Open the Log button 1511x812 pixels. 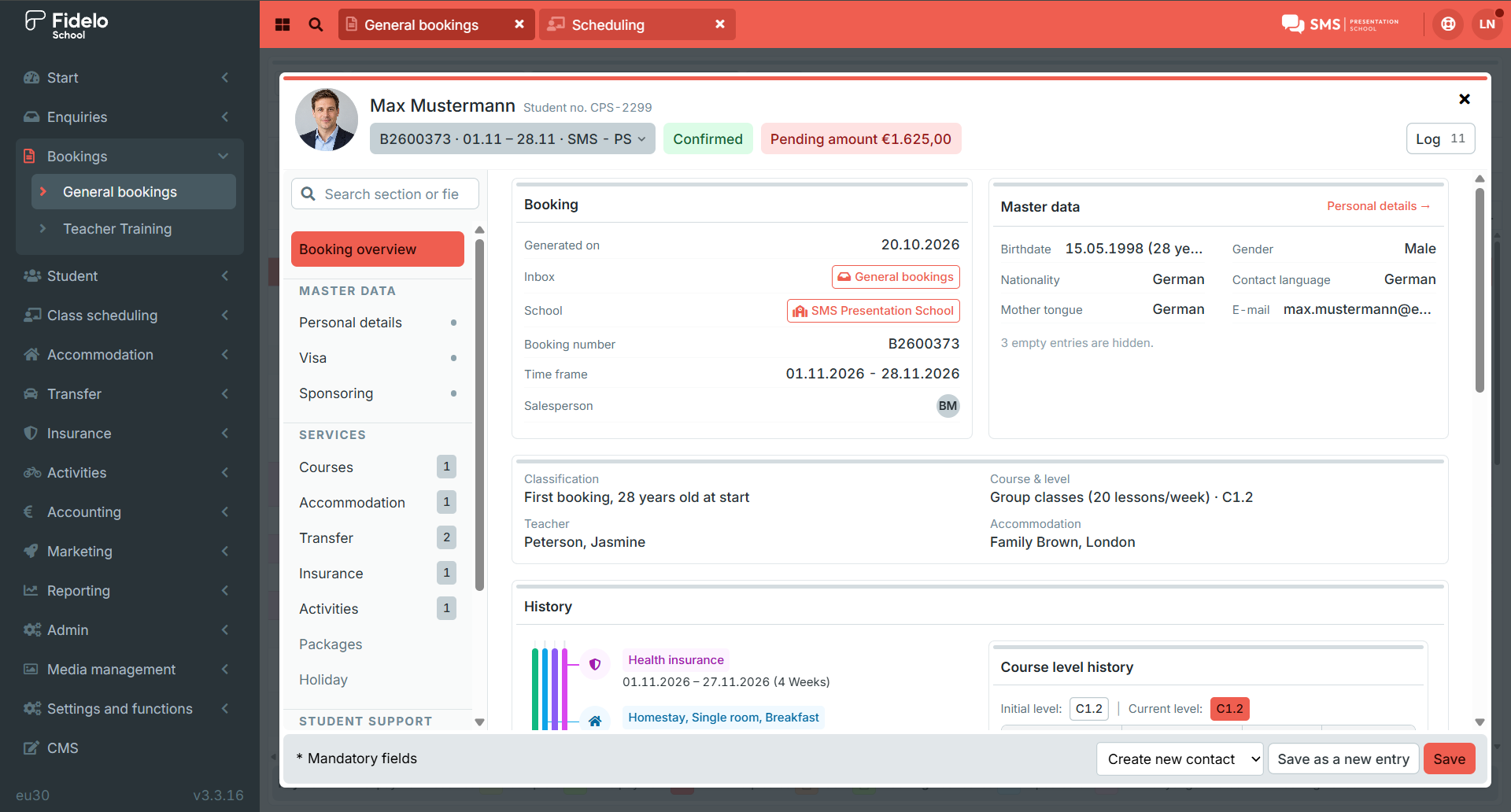pos(1440,139)
